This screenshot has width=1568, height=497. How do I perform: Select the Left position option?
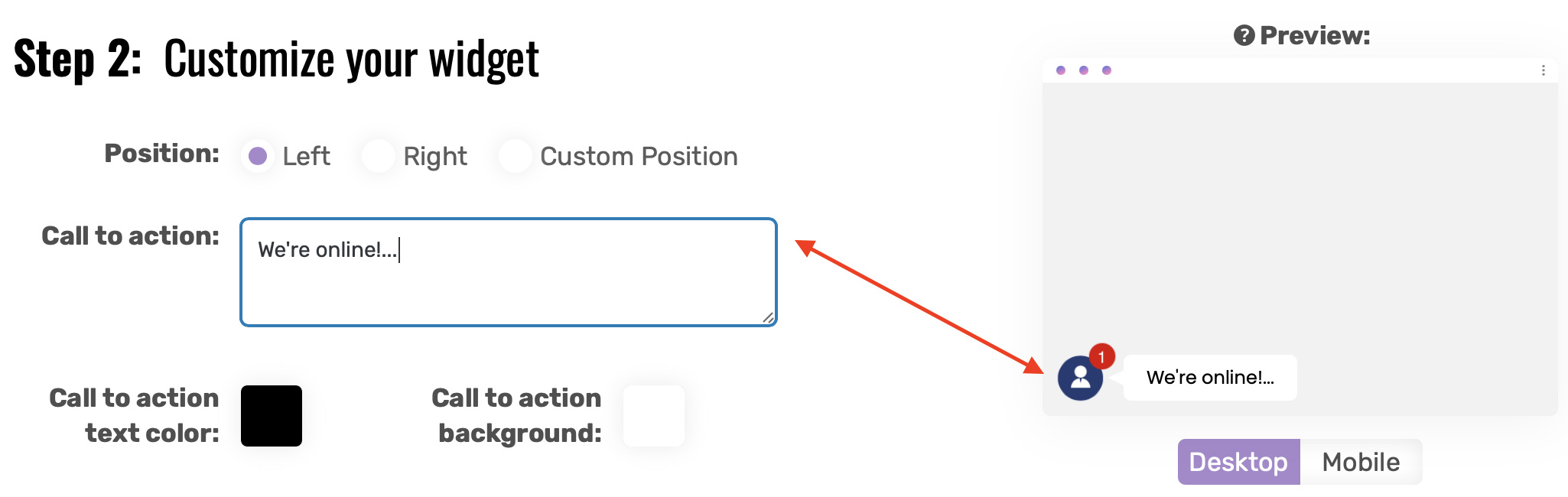click(x=258, y=156)
